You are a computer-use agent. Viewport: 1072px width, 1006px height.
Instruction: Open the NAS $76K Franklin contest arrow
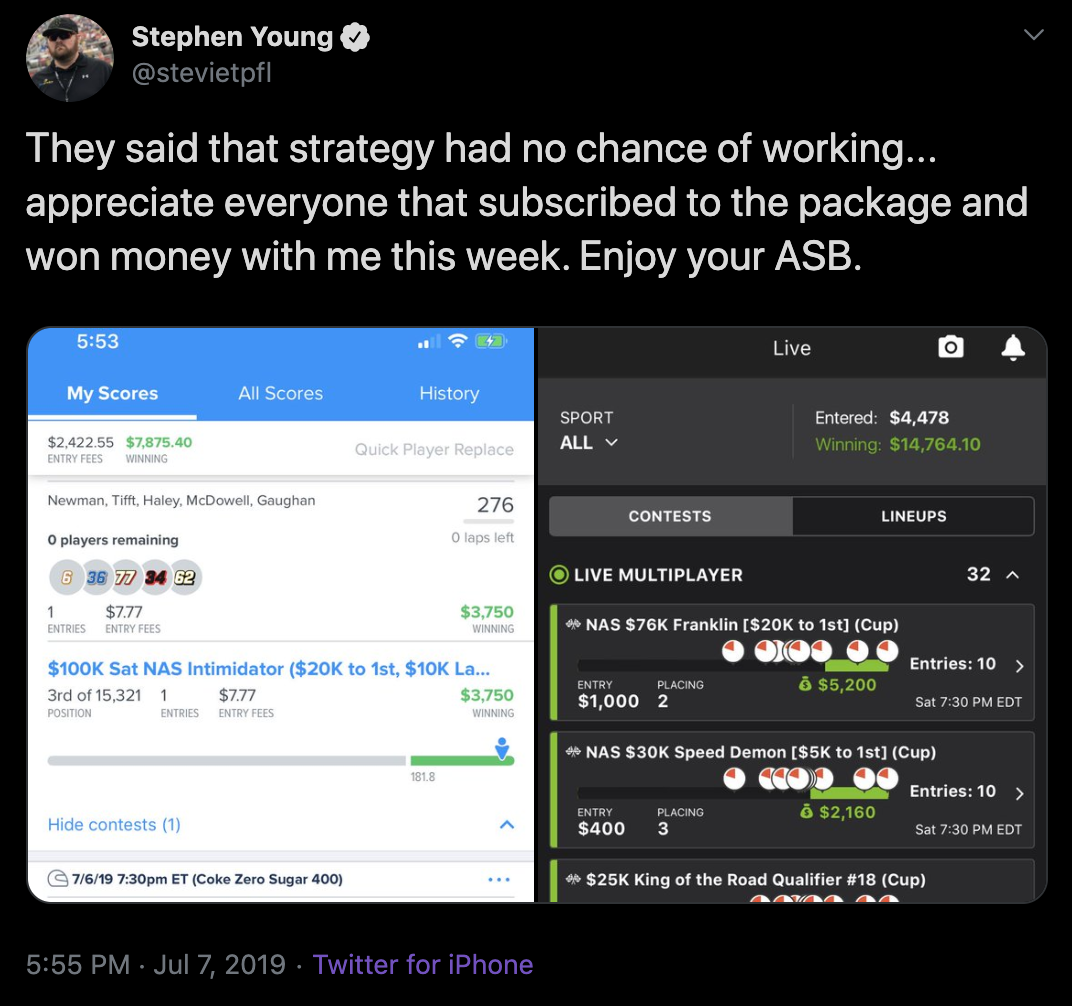(1019, 666)
